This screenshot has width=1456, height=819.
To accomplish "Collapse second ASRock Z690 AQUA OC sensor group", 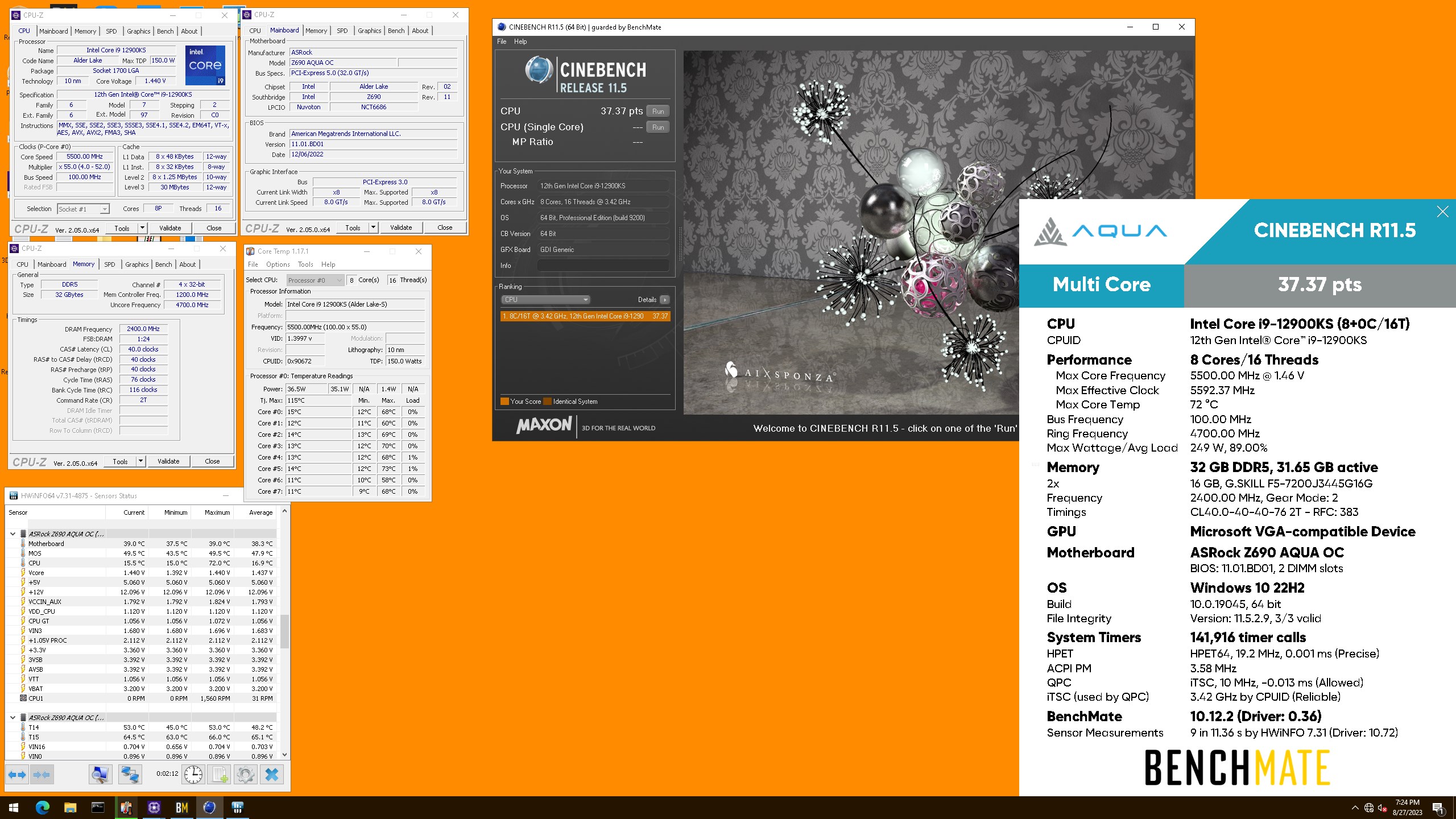I will (x=13, y=718).
